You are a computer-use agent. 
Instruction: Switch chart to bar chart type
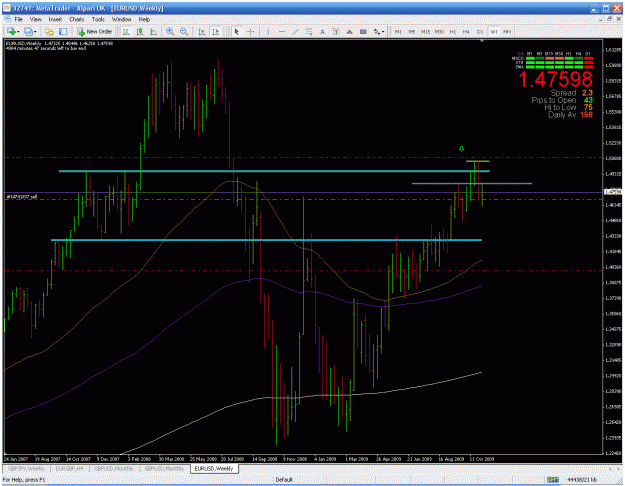pos(126,31)
